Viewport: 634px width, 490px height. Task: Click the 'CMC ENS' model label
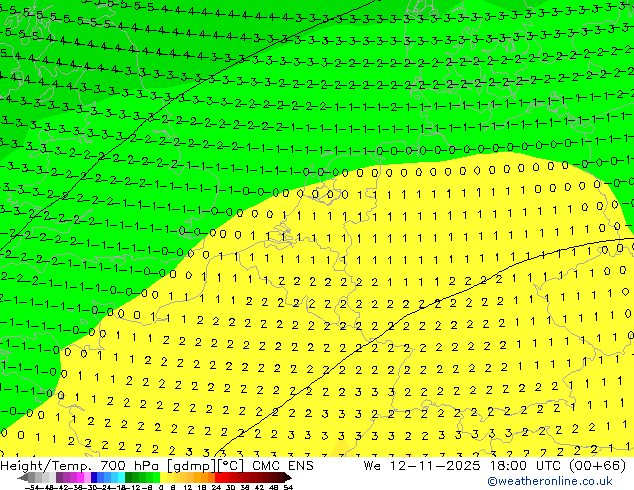tap(283, 466)
